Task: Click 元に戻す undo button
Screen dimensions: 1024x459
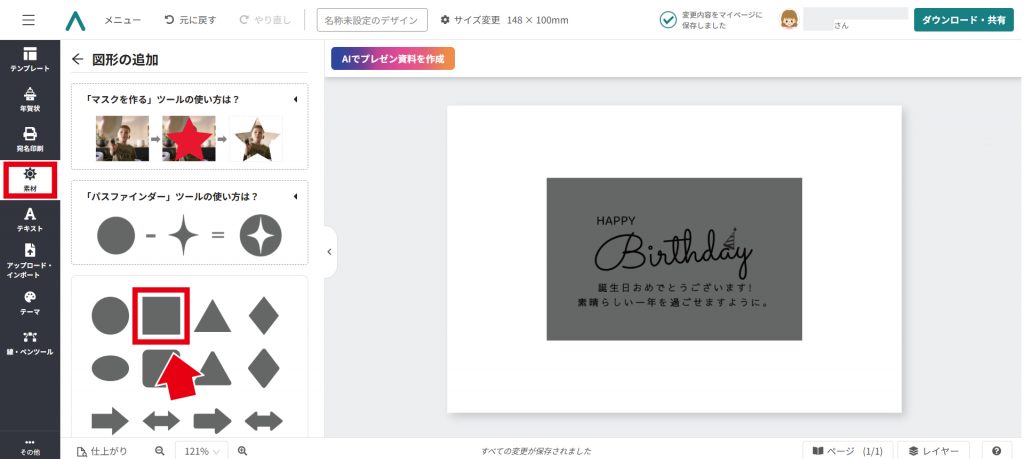Action: coord(190,20)
